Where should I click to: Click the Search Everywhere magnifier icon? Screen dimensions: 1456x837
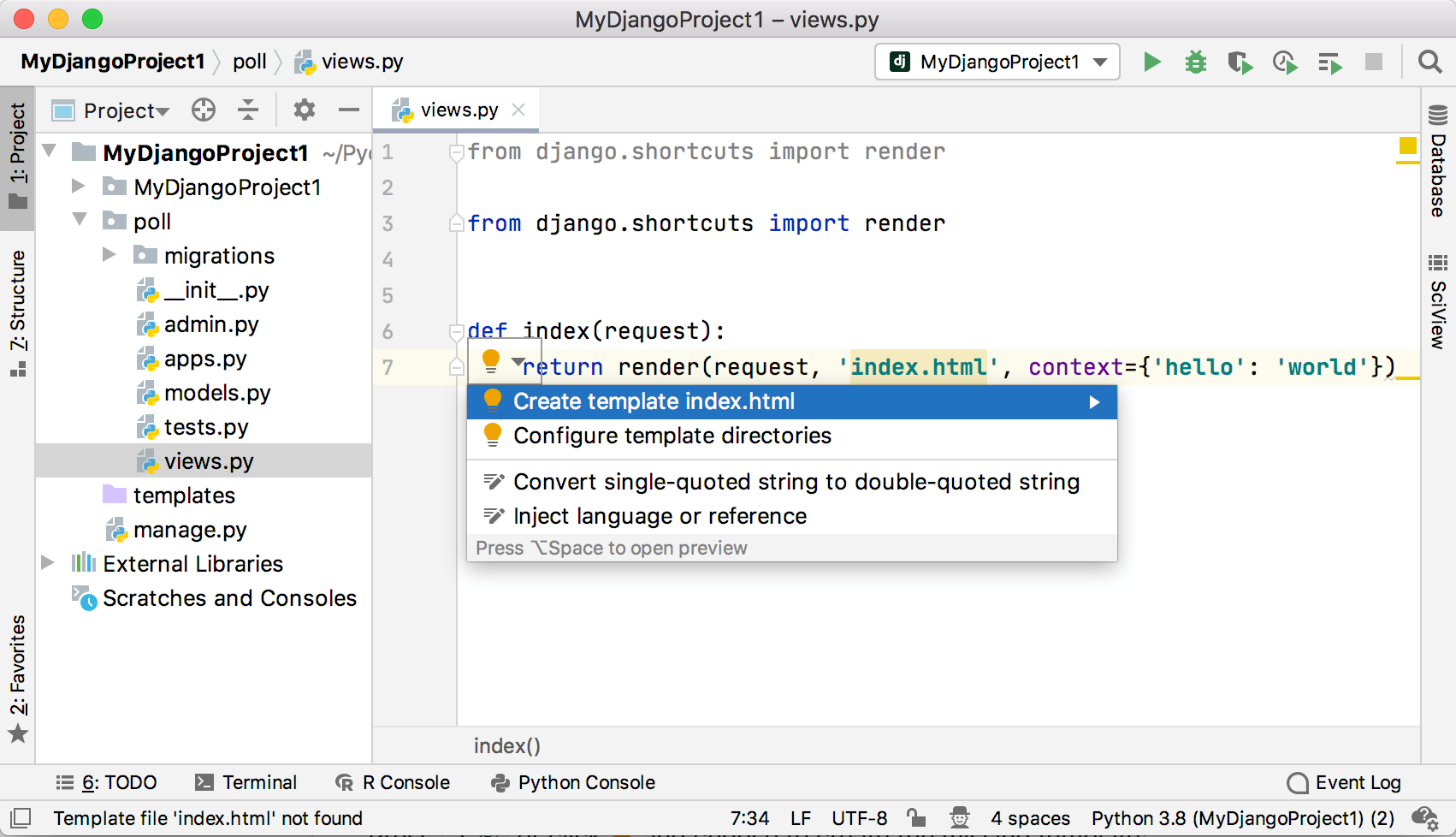tap(1429, 62)
